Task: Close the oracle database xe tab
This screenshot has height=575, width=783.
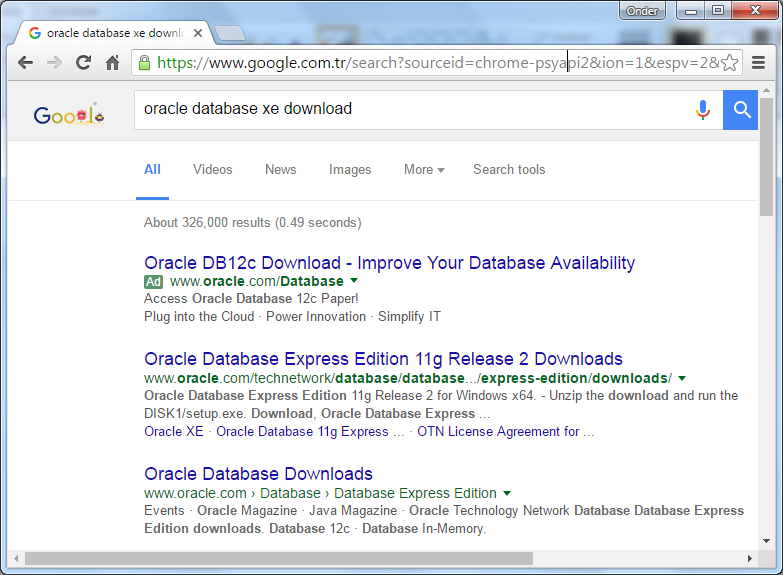Action: pos(198,33)
